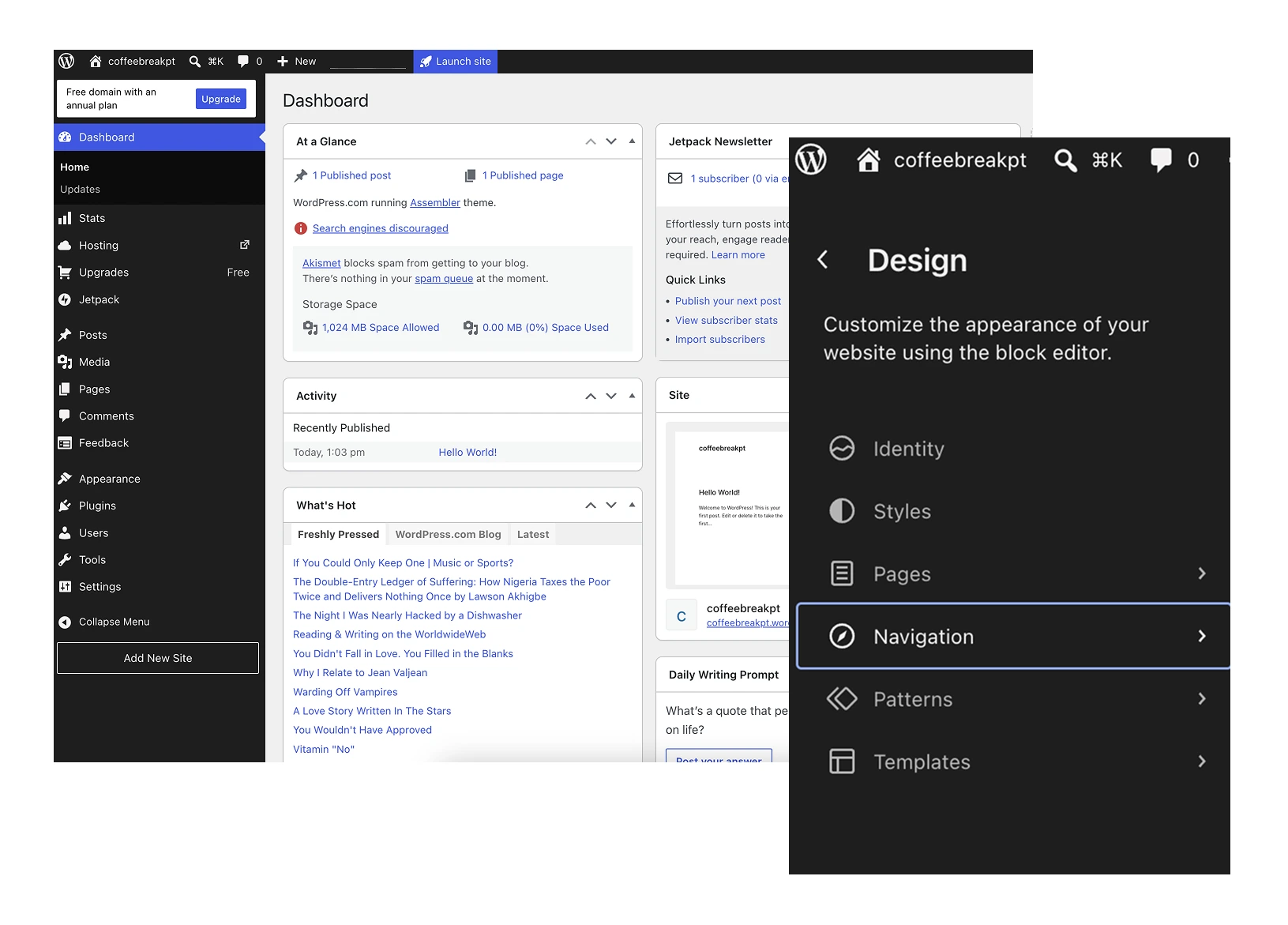This screenshot has width=1288, height=925.
Task: Switch to WordPress.com Blog tab
Action: (x=448, y=534)
